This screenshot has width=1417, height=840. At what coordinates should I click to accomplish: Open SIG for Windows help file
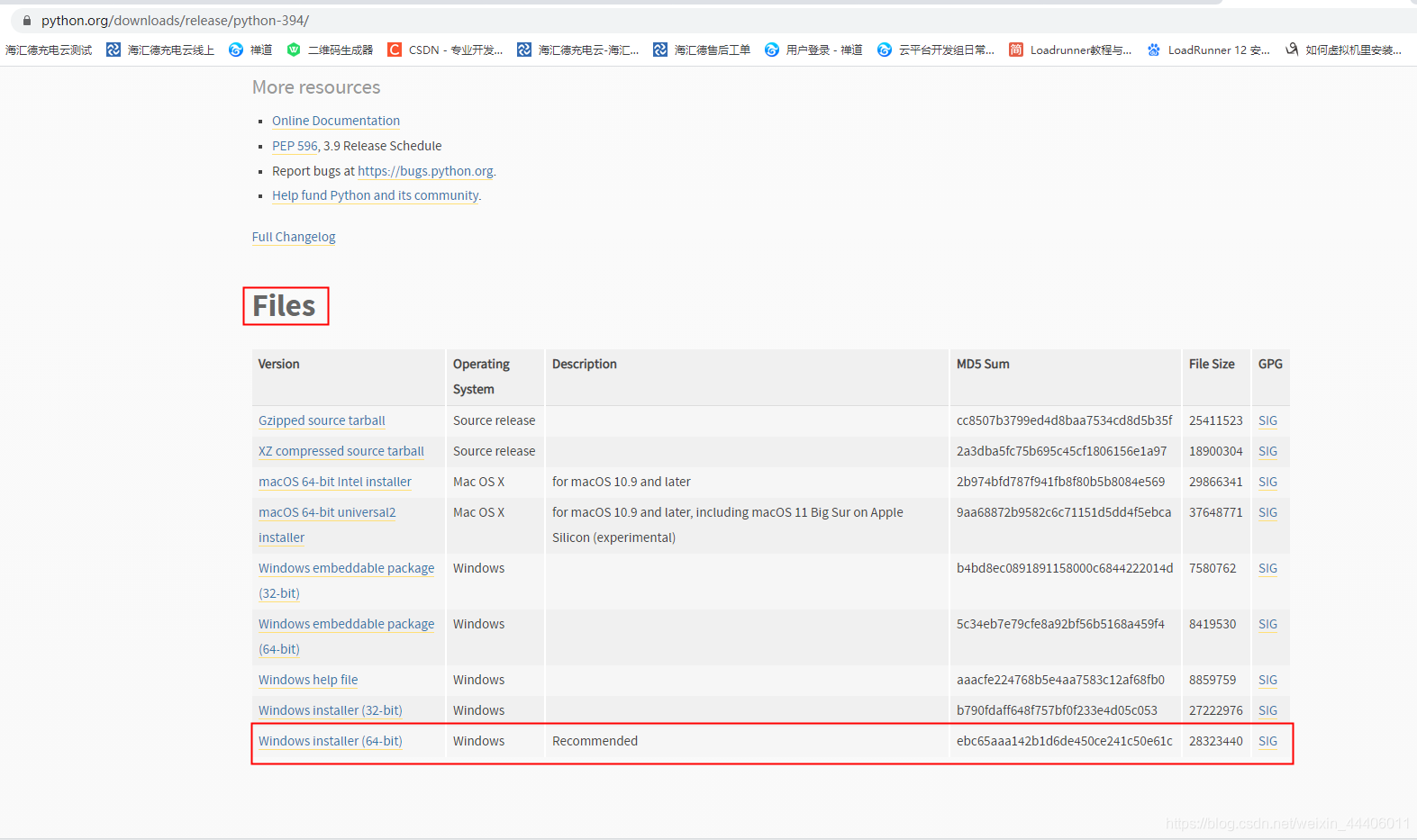pyautogui.click(x=1267, y=680)
